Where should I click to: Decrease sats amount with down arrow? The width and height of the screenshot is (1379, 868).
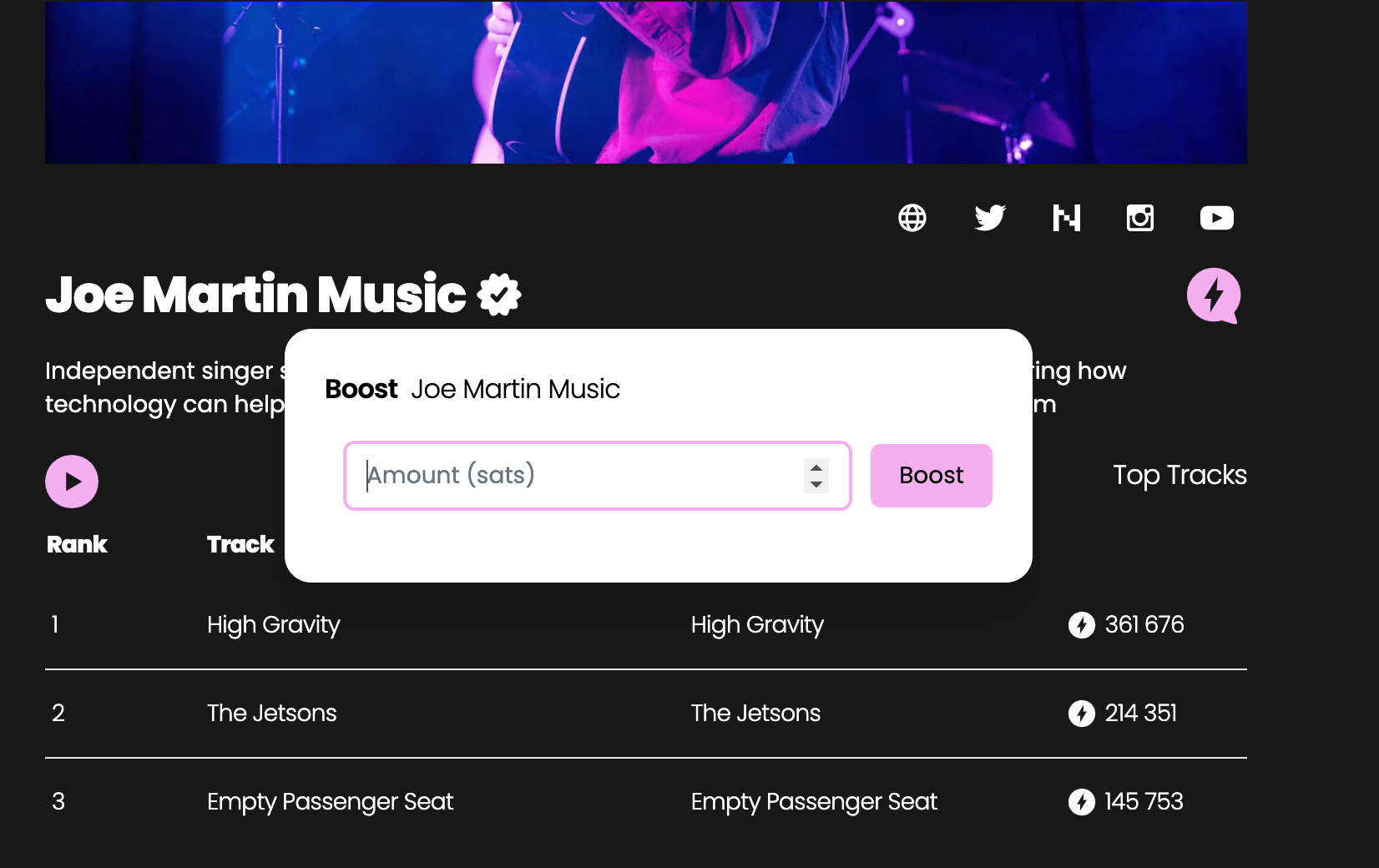[816, 484]
